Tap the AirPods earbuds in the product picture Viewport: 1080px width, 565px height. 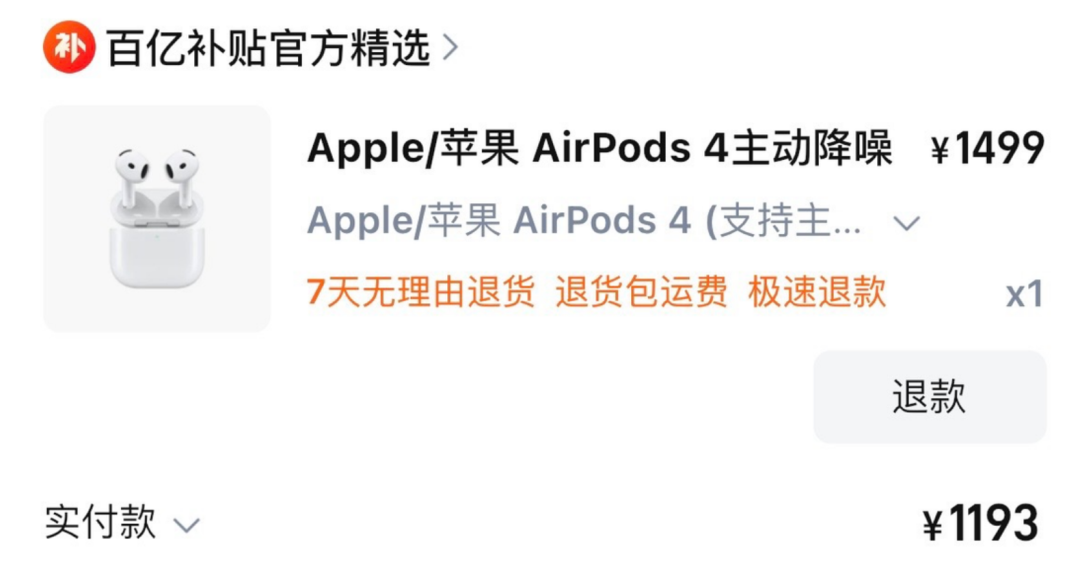tap(157, 176)
